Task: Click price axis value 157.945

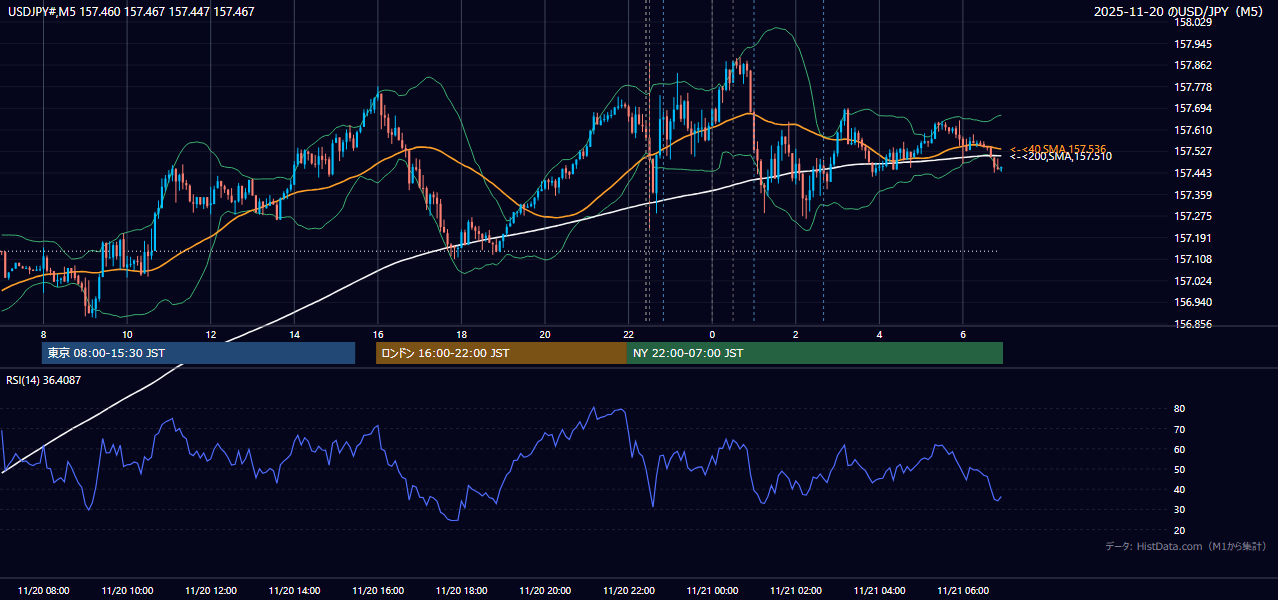Action: tap(1194, 44)
